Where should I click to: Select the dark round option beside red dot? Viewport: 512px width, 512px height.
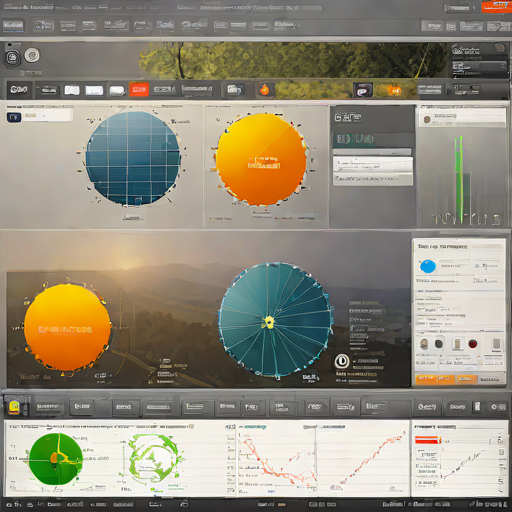click(x=439, y=344)
